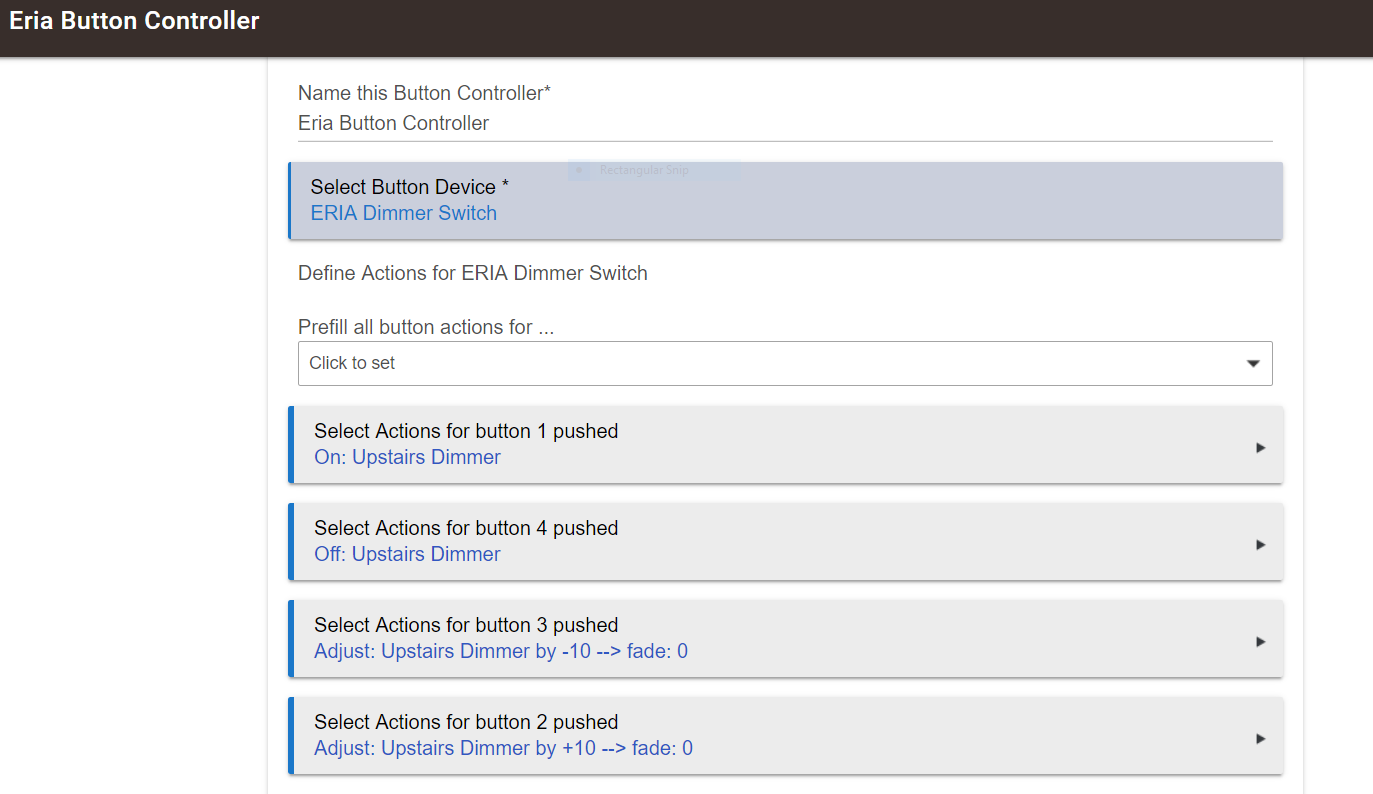Expand actions for button 2 pushed
The height and width of the screenshot is (794, 1373).
(x=785, y=735)
